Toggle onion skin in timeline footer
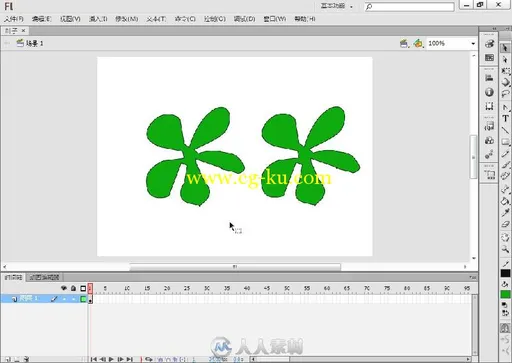The image size is (512, 363). 160,359
